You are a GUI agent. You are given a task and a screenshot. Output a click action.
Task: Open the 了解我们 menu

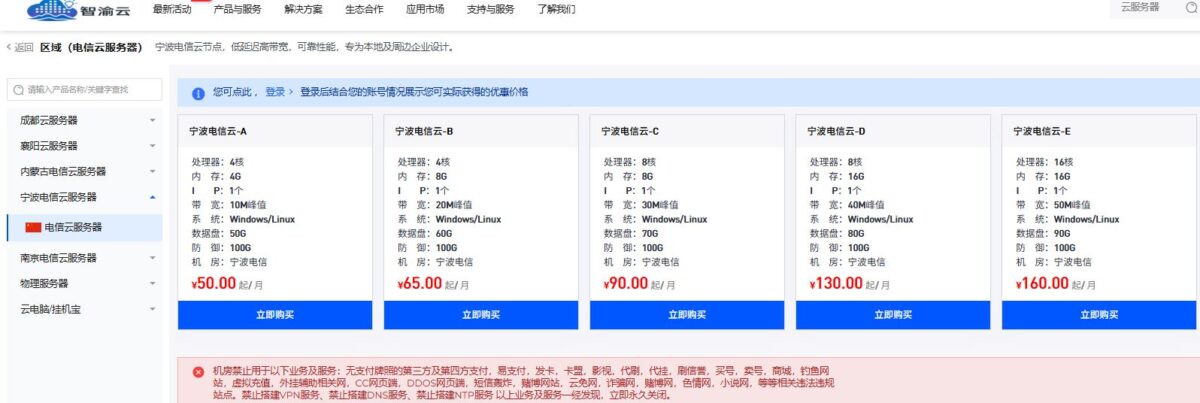tap(555, 9)
